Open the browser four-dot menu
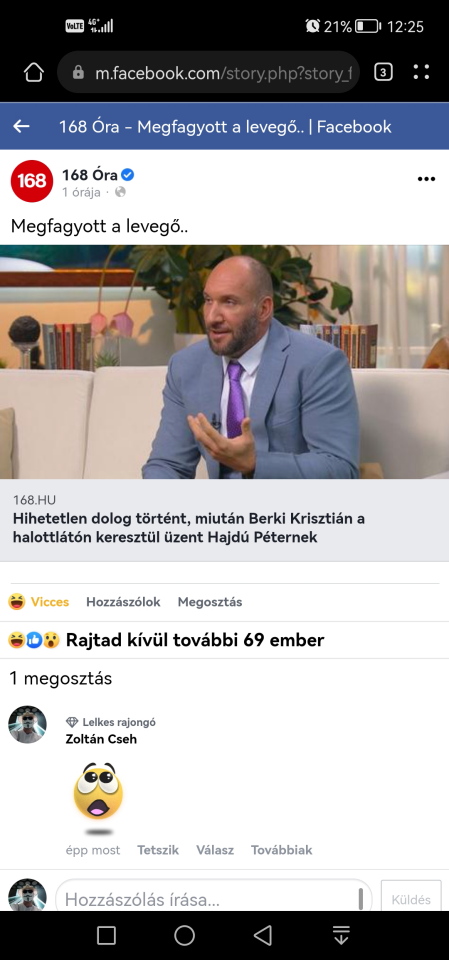Viewport: 449px width, 960px height. (x=421, y=73)
